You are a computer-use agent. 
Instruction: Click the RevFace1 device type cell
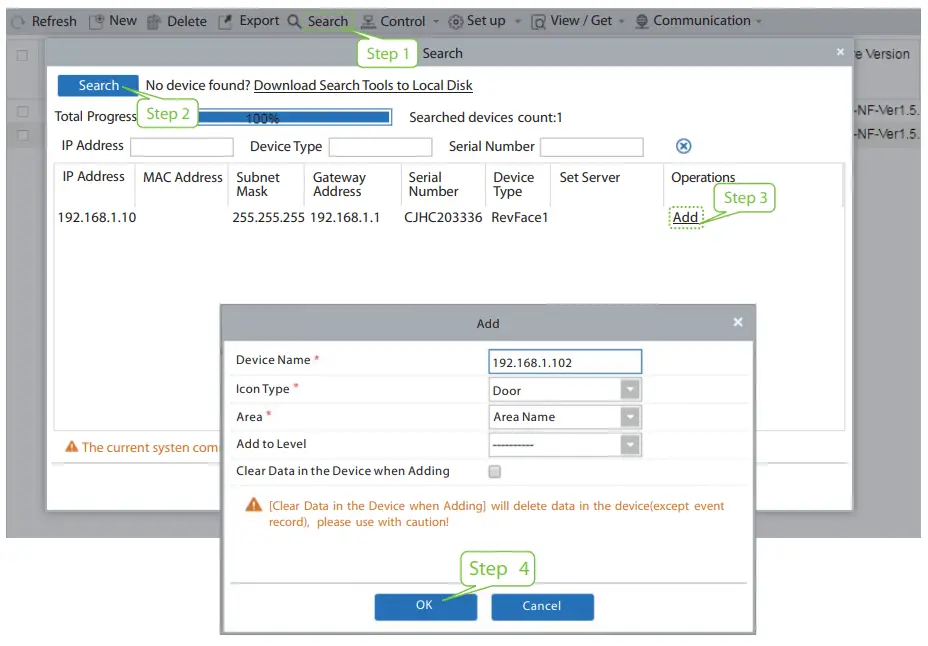pyautogui.click(x=519, y=218)
